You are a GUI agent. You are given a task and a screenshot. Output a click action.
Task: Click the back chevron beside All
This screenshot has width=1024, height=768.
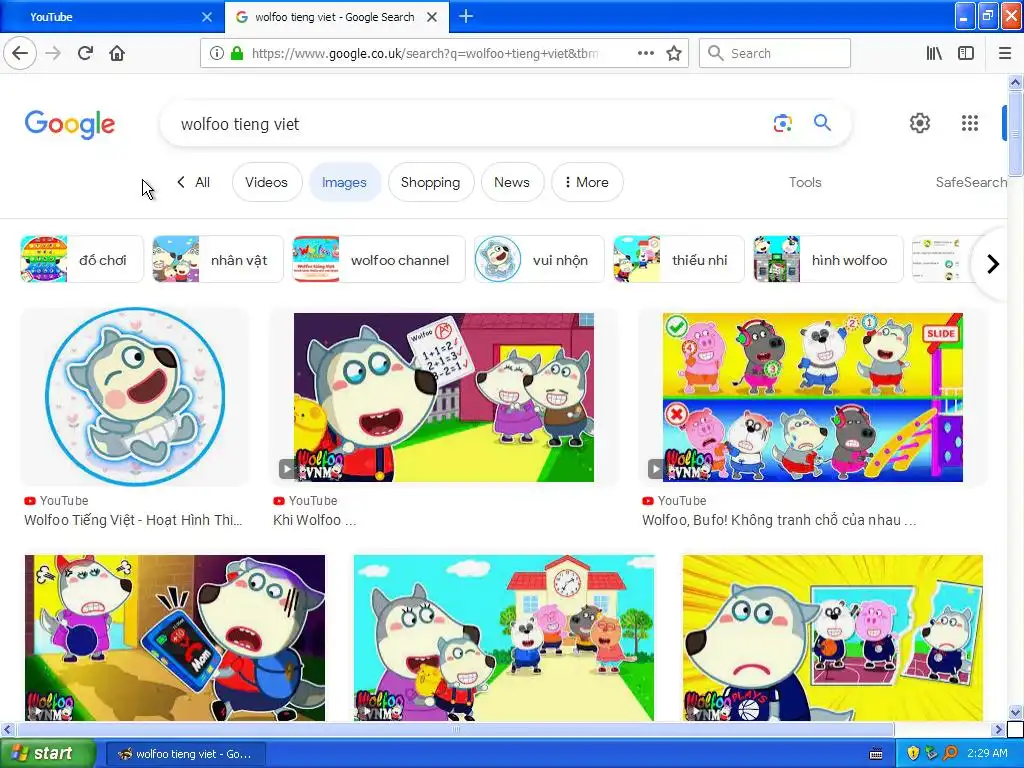click(x=181, y=182)
